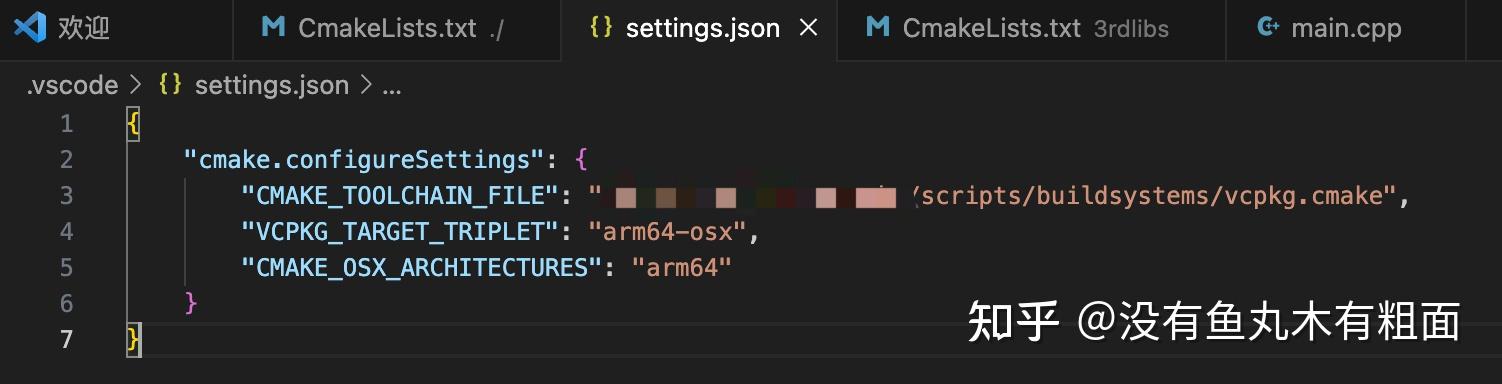Viewport: 1502px width, 384px height.
Task: Select .vscode folder in breadcrumb
Action: tap(72, 86)
